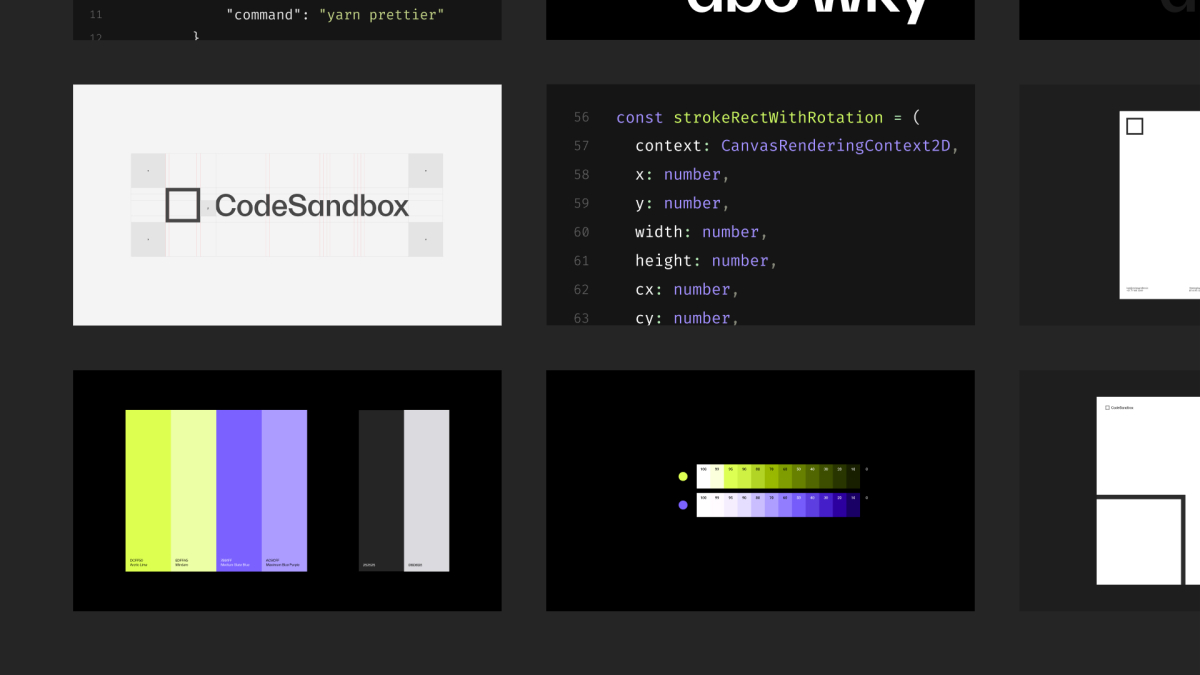Click the "command" key in the JSON snippet
Screen dimensions: 1200x675
(264, 15)
